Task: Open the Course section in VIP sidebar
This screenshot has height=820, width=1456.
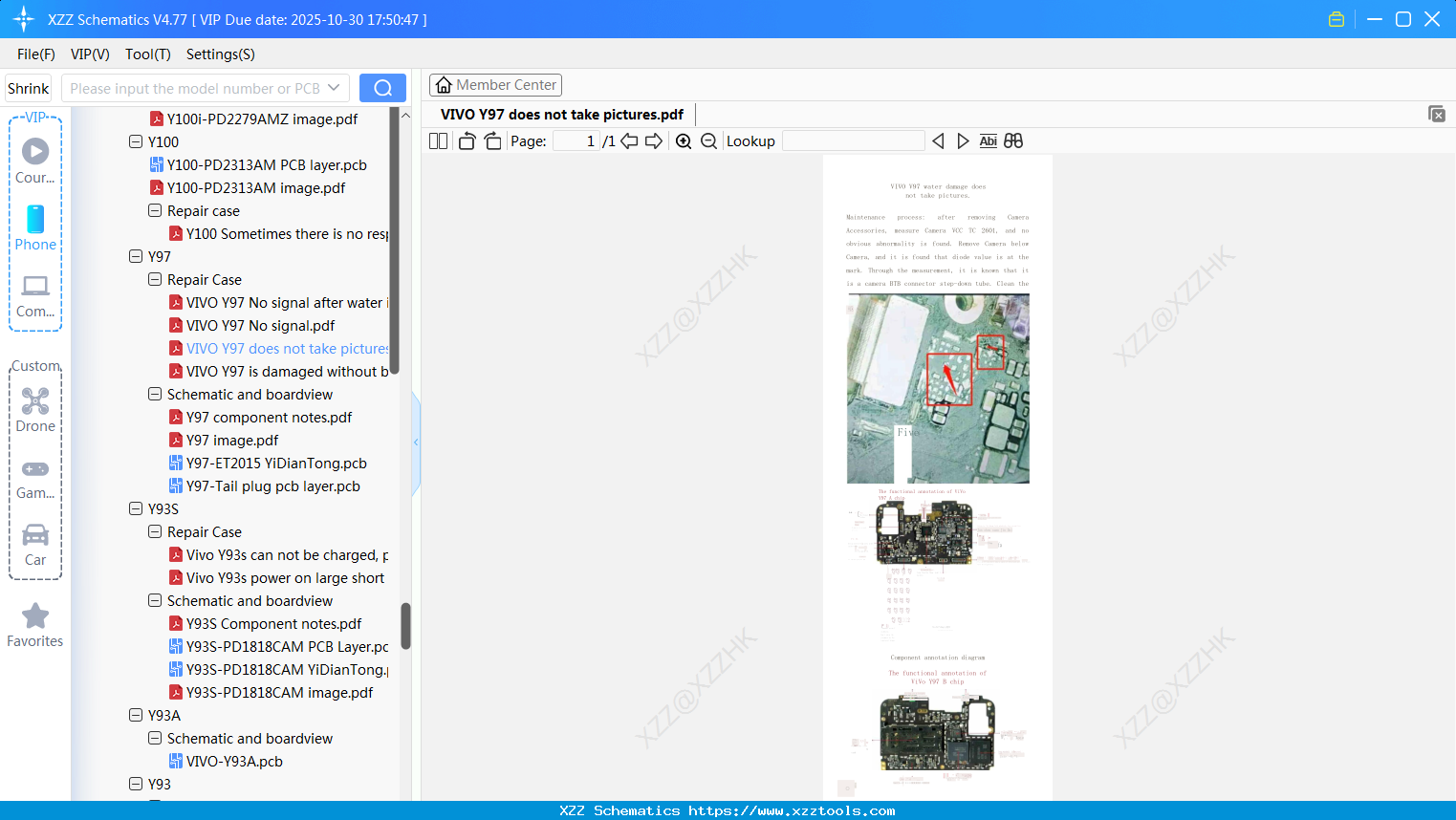Action: coord(35,161)
